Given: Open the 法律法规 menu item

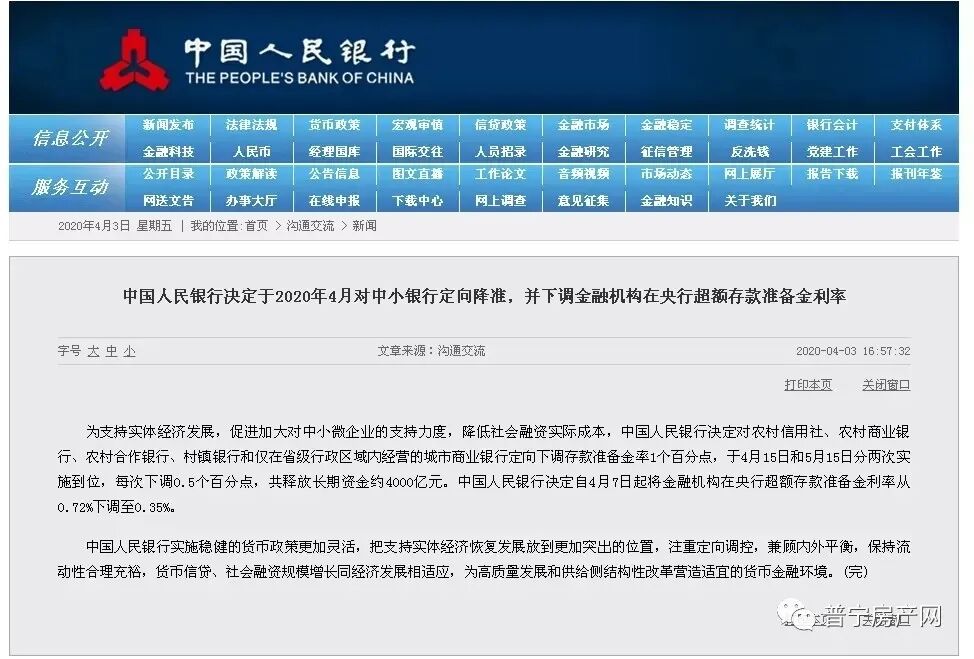Looking at the screenshot, I should coord(252,125).
